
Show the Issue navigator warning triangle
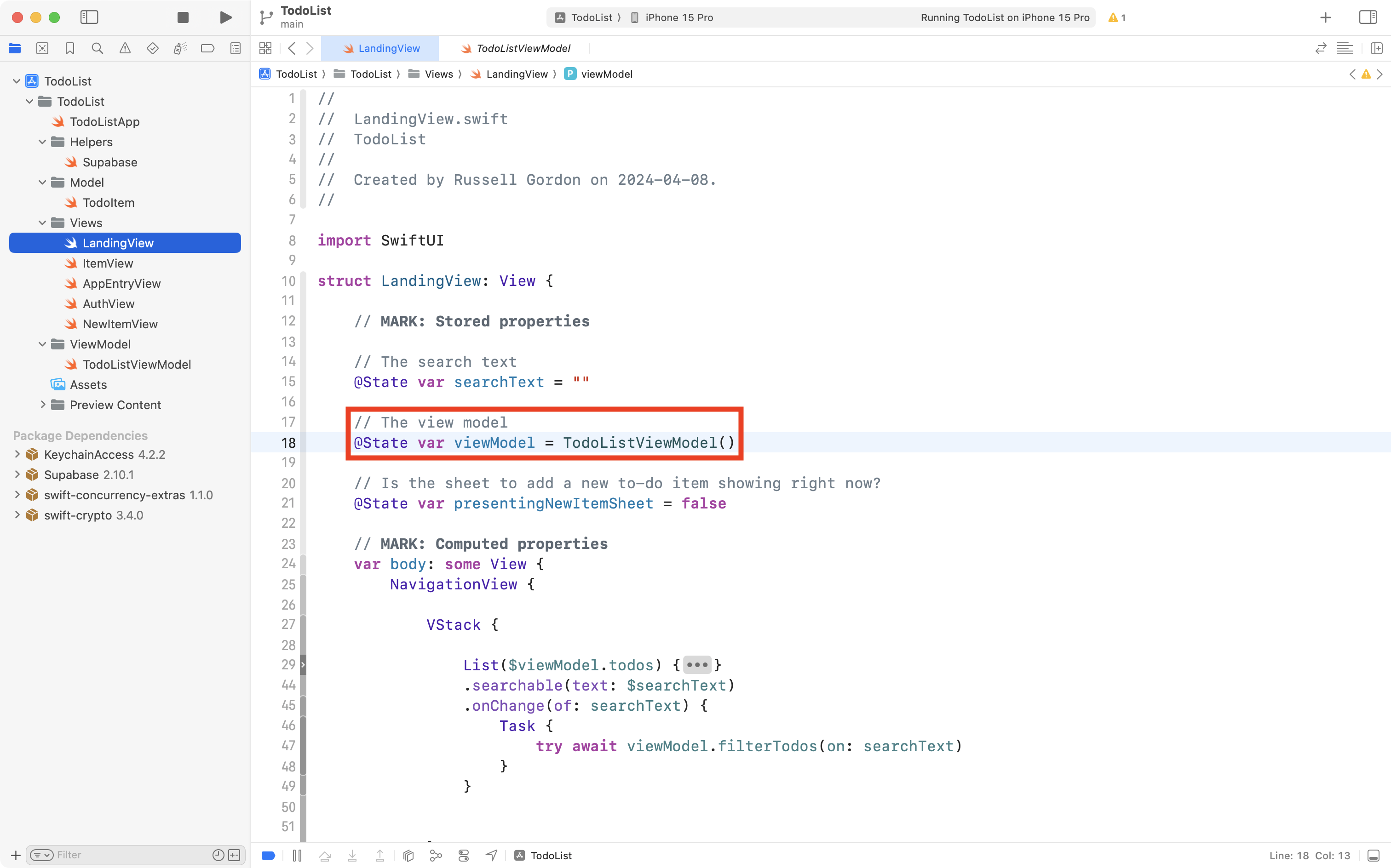coord(125,48)
